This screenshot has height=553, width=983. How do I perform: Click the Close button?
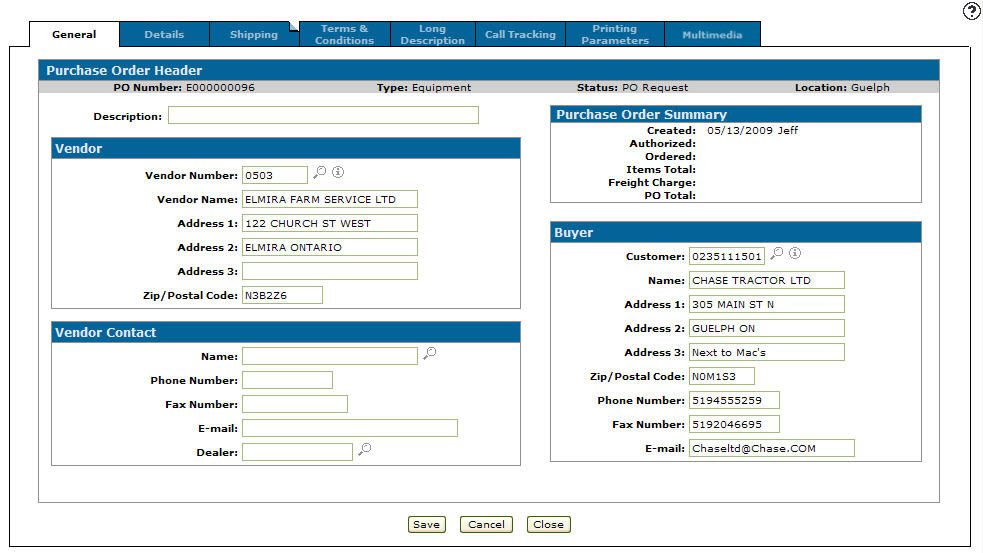pos(549,524)
